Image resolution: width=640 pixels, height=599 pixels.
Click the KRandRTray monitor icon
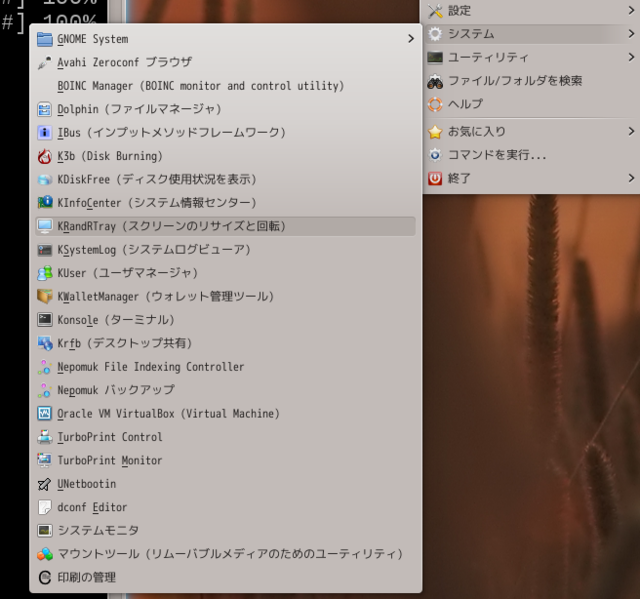pyautogui.click(x=44, y=226)
